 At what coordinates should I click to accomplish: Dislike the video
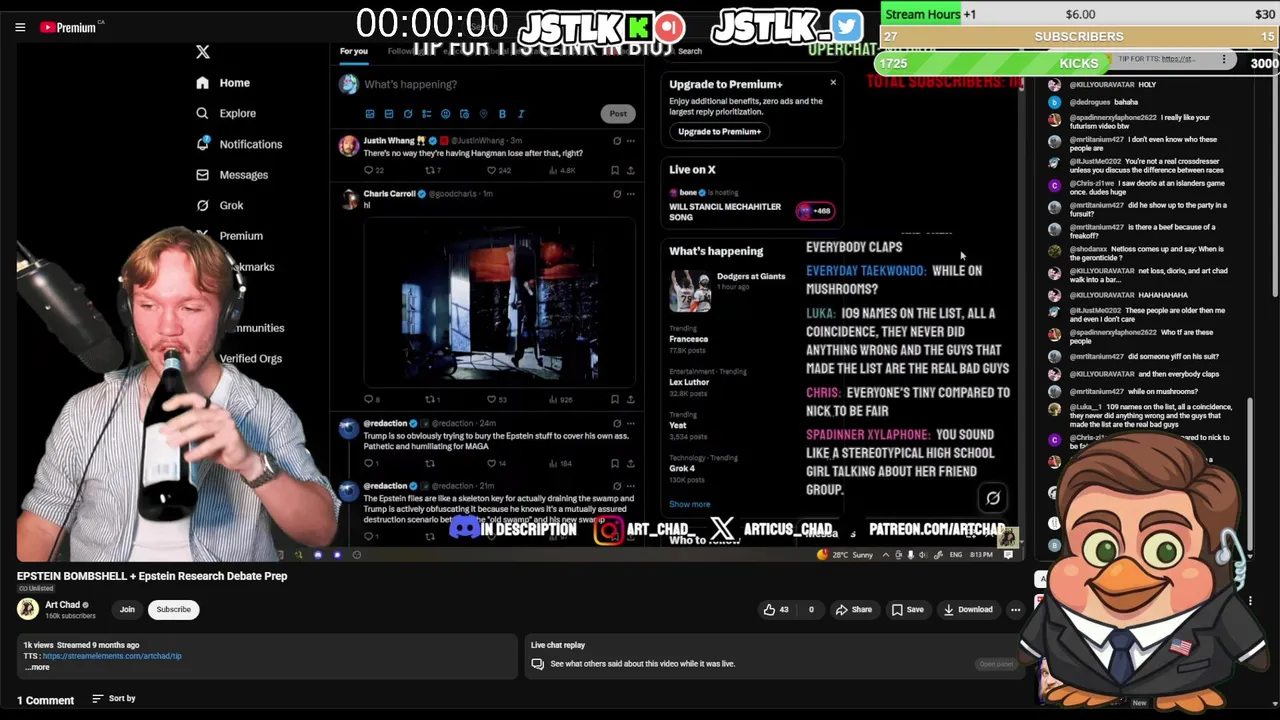point(811,610)
